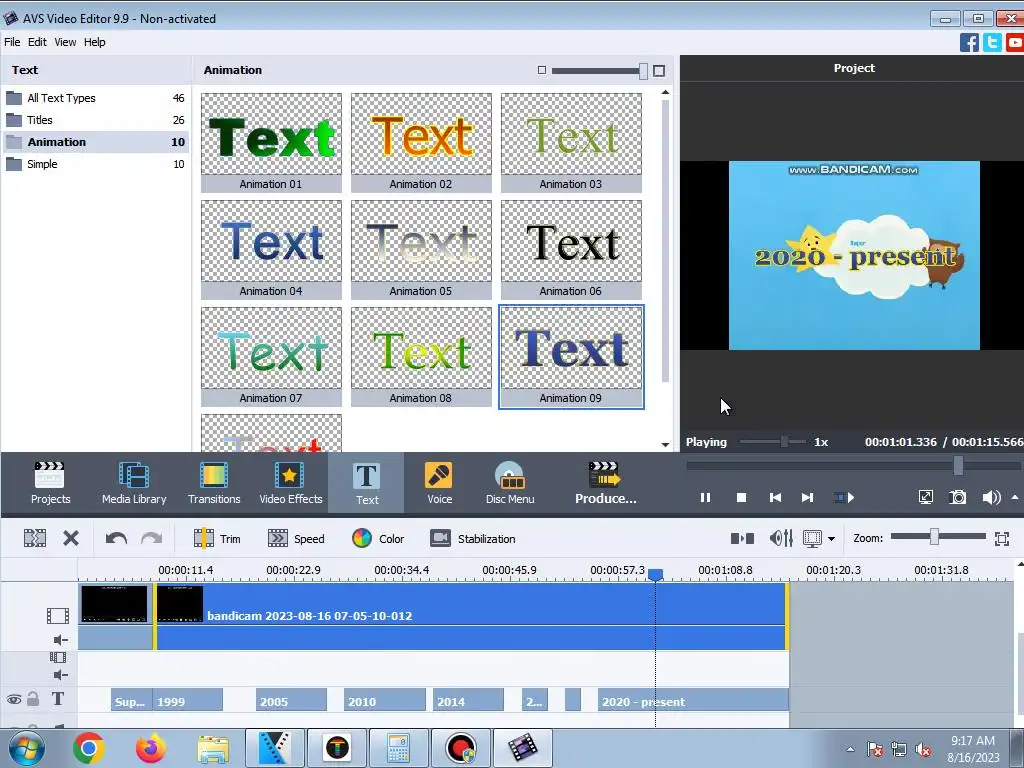
Task: Toggle the text track lock icon
Action: (x=33, y=699)
